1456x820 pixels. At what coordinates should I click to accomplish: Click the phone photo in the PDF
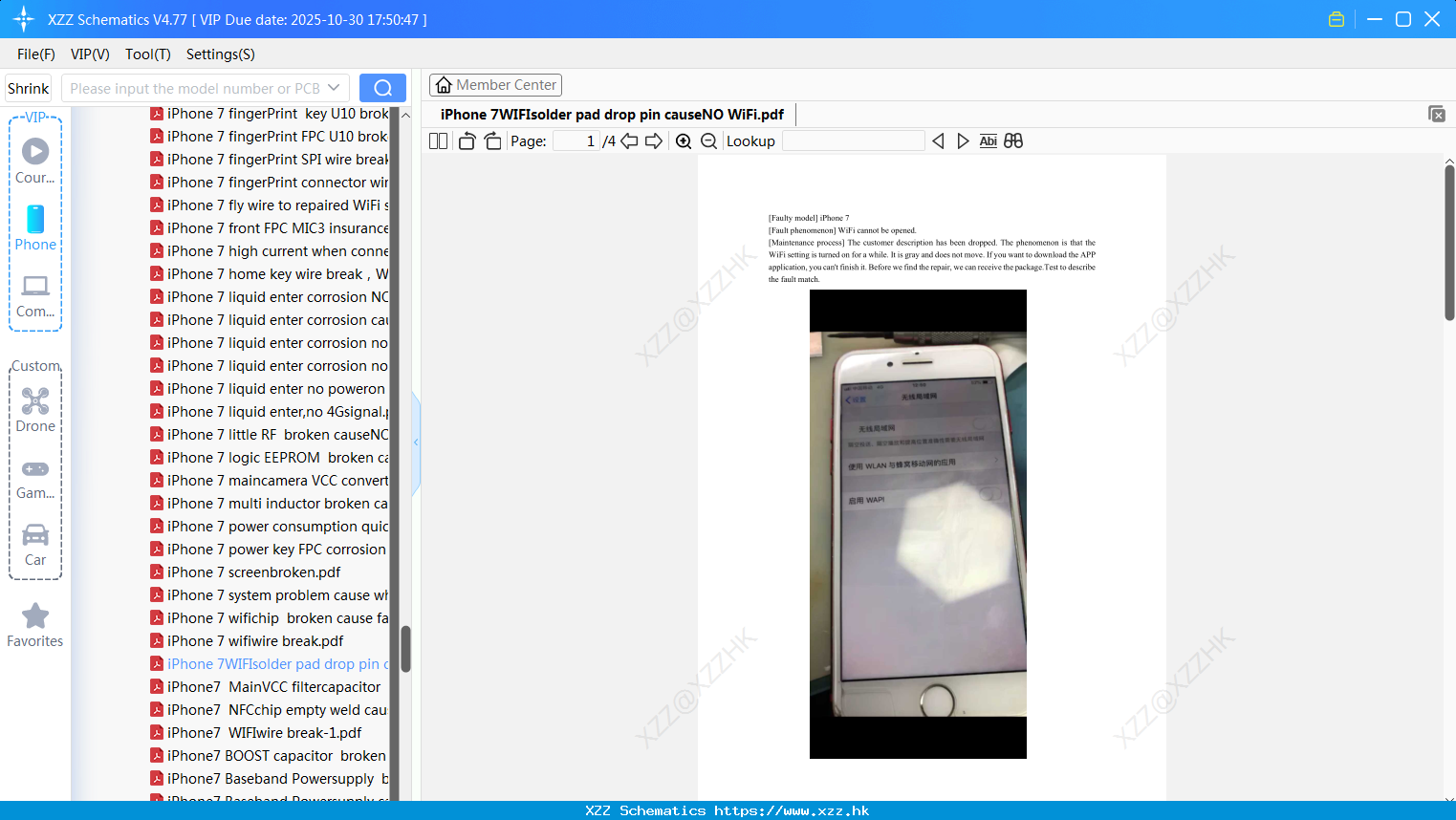(918, 524)
